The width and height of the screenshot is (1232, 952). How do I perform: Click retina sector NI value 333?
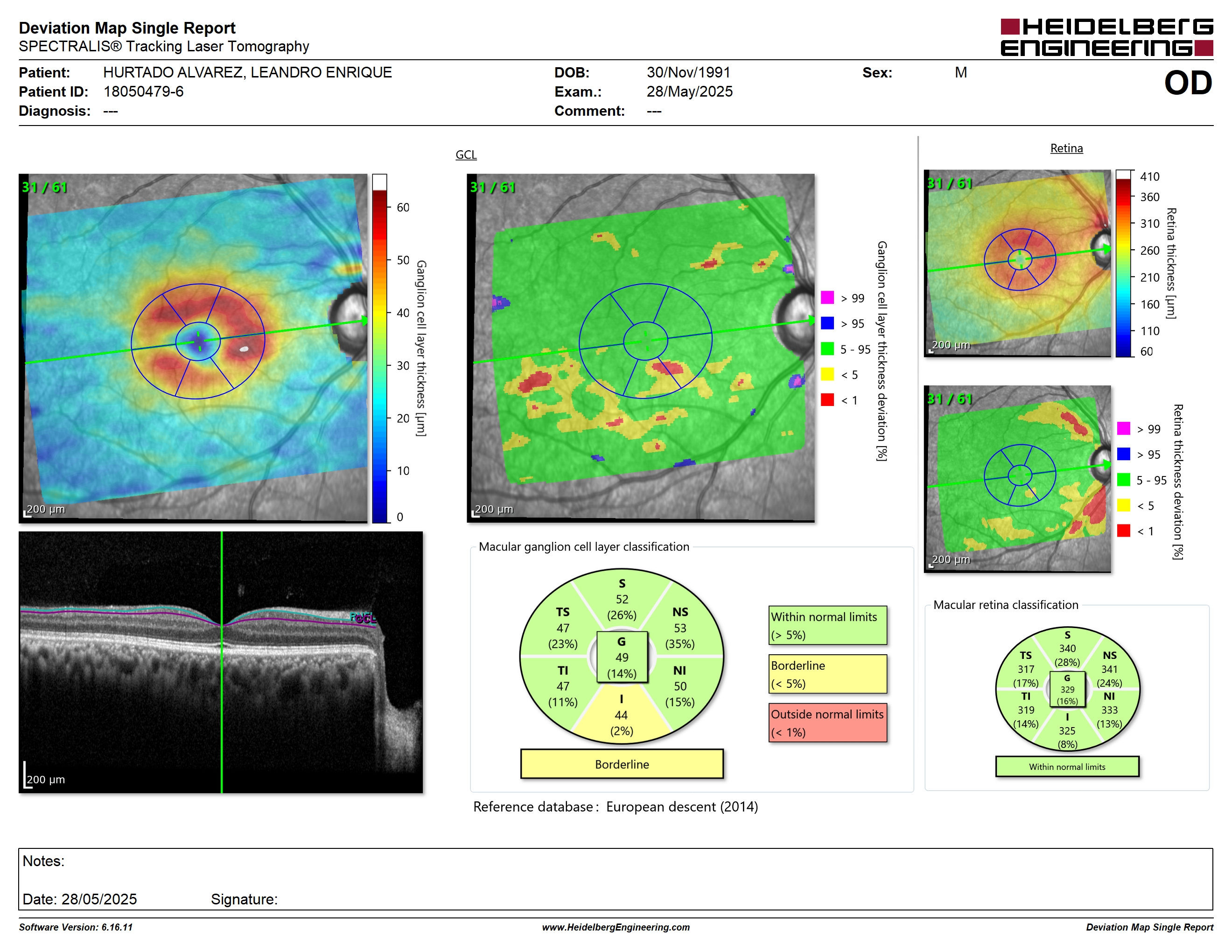[1109, 710]
